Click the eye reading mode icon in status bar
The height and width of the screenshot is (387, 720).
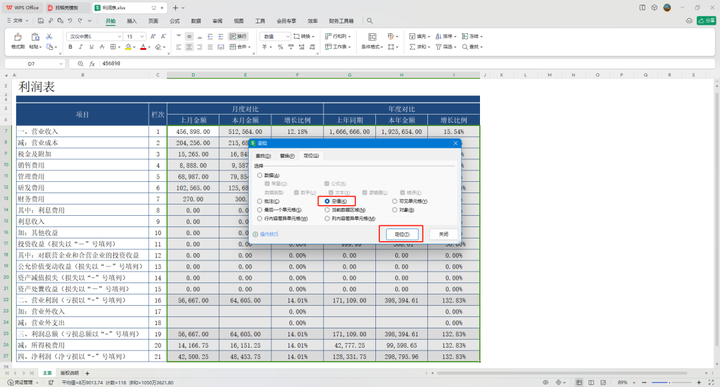[546, 382]
